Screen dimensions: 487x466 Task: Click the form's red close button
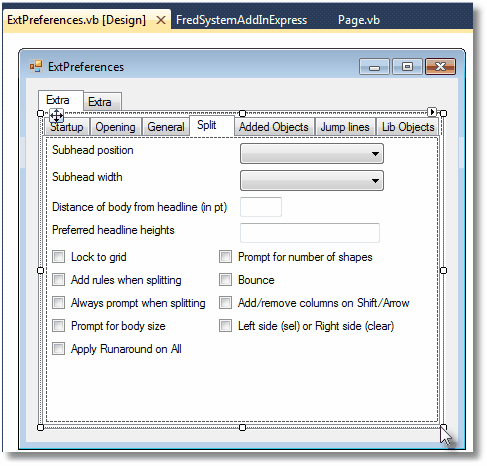(440, 67)
